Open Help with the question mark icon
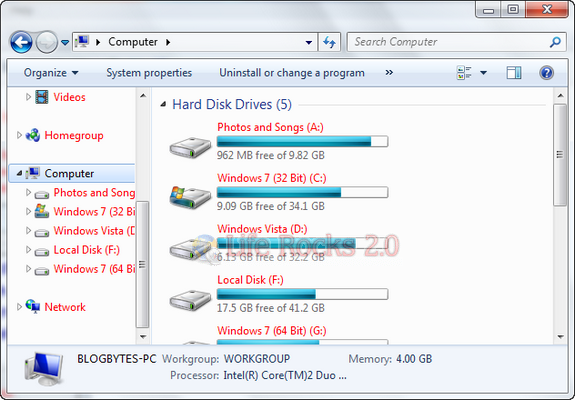Viewport: 575px width, 400px height. (x=546, y=73)
